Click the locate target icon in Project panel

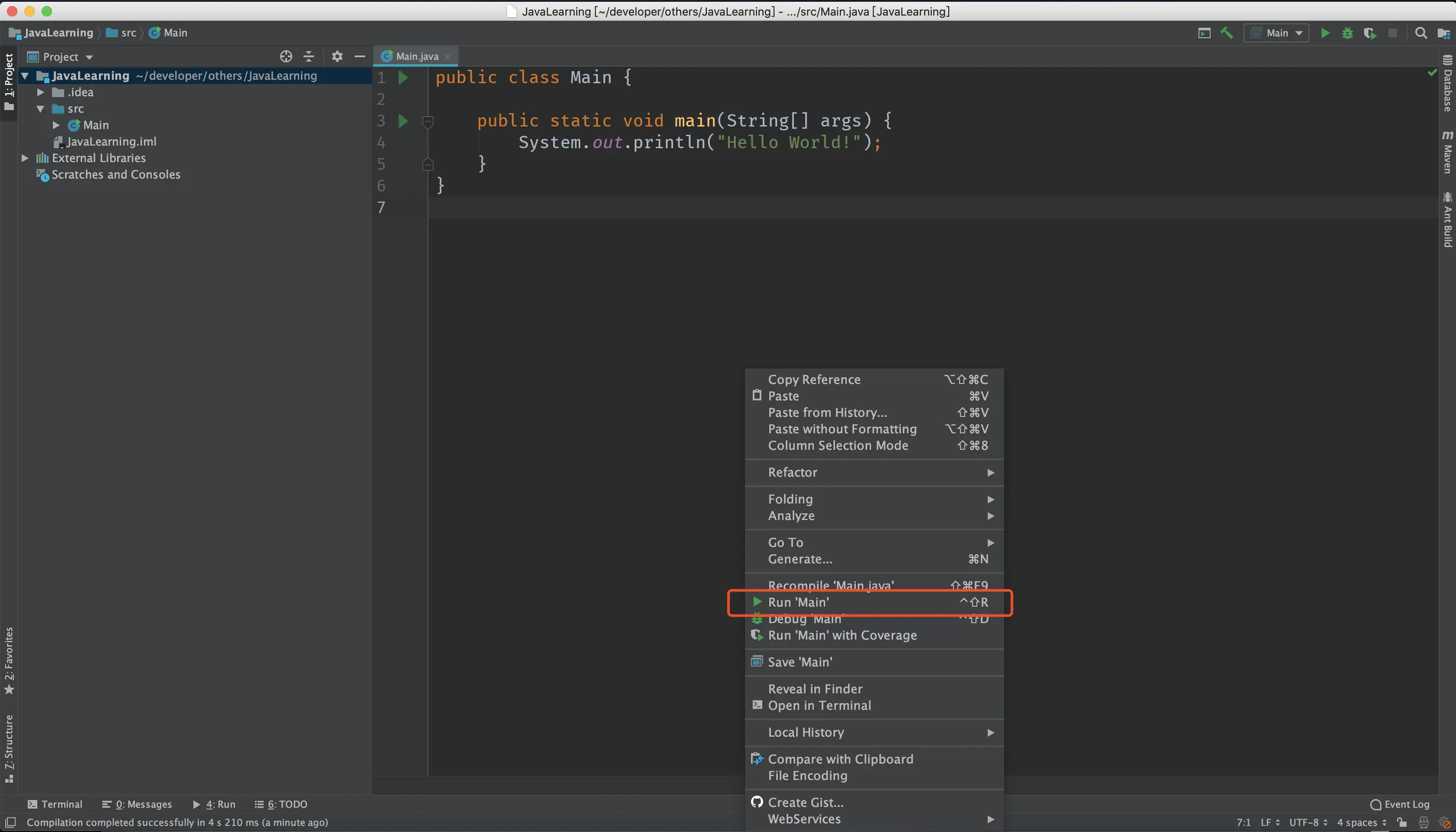click(x=286, y=57)
